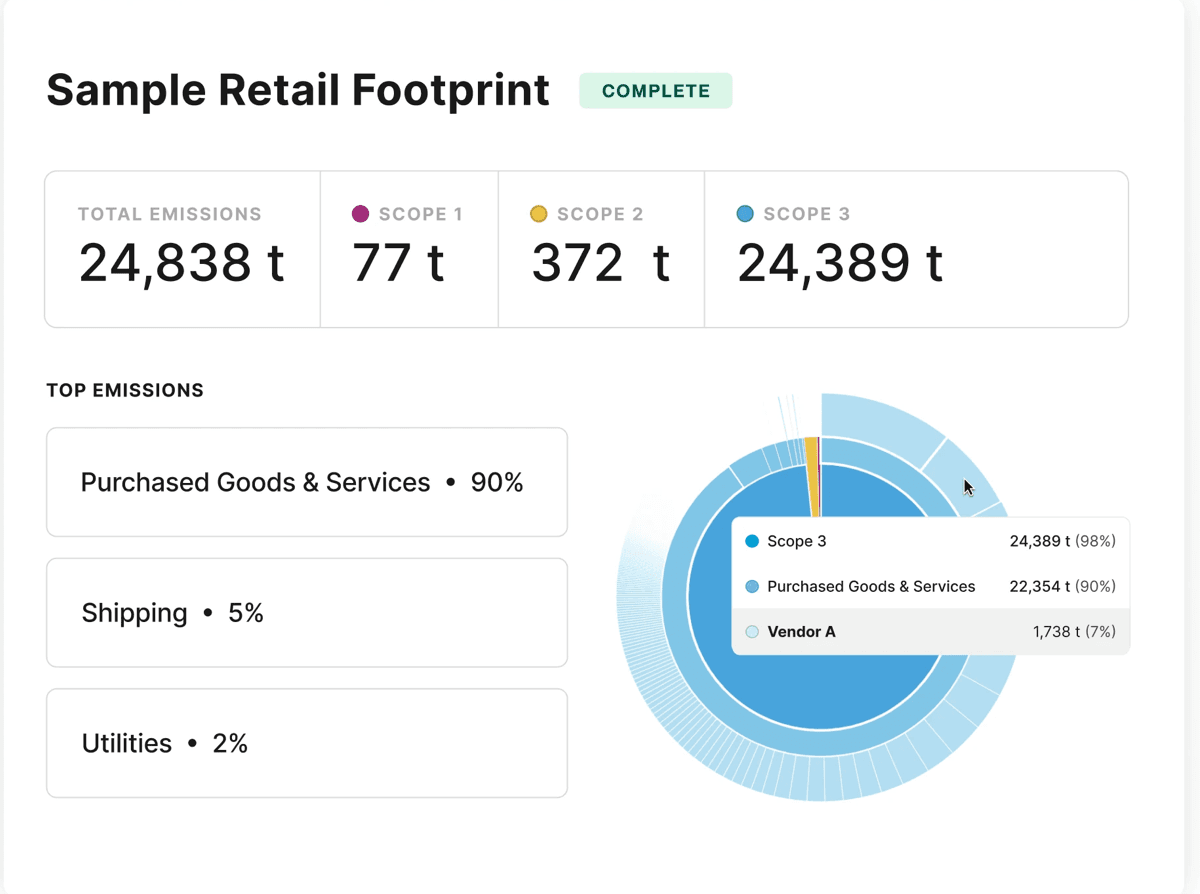Image resolution: width=1200 pixels, height=894 pixels.
Task: Click the magenta Scope 1 dot
Action: tap(361, 213)
